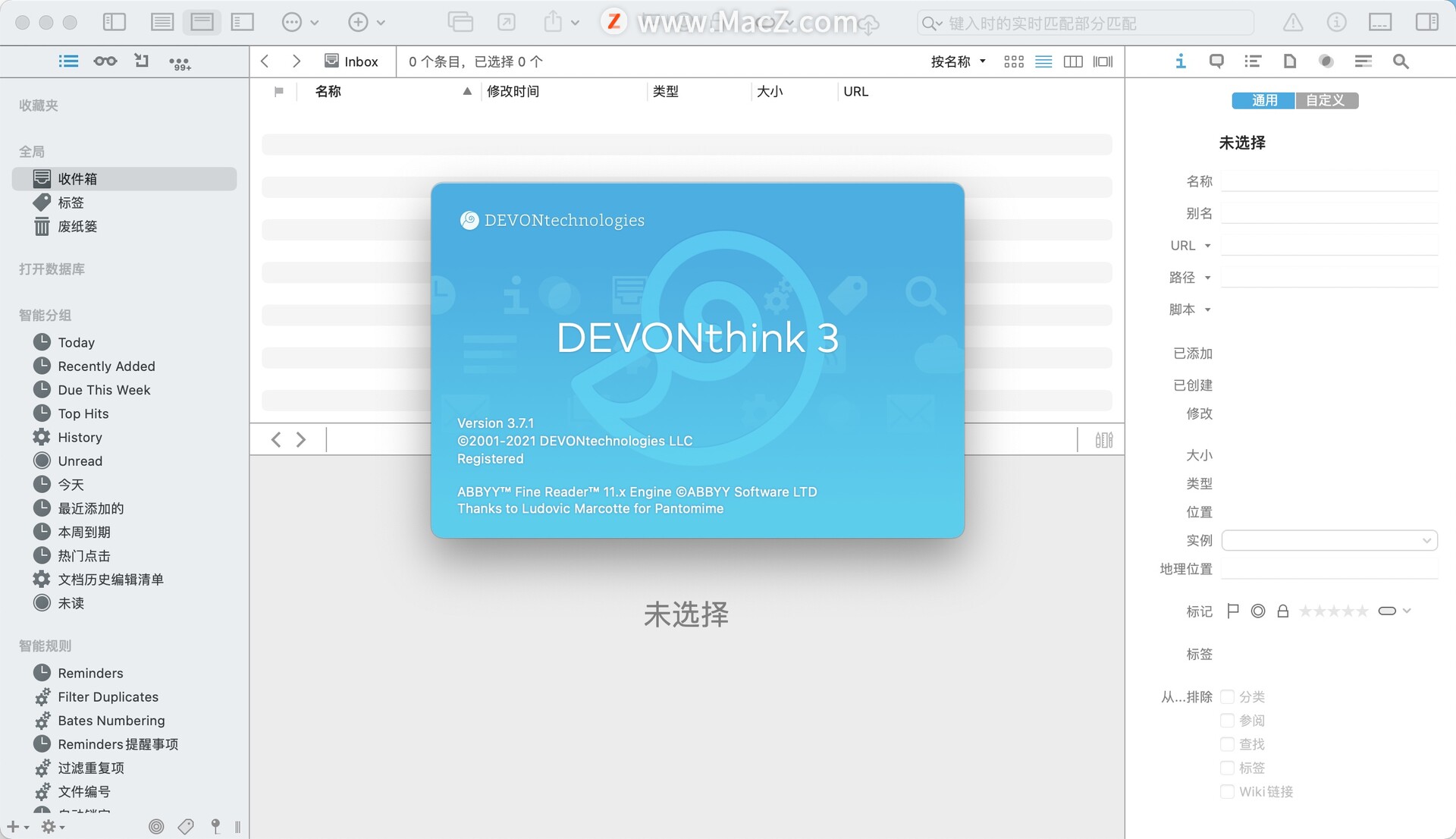Image resolution: width=1456 pixels, height=839 pixels.
Task: Switch to cover flow view
Action: pos(1103,61)
